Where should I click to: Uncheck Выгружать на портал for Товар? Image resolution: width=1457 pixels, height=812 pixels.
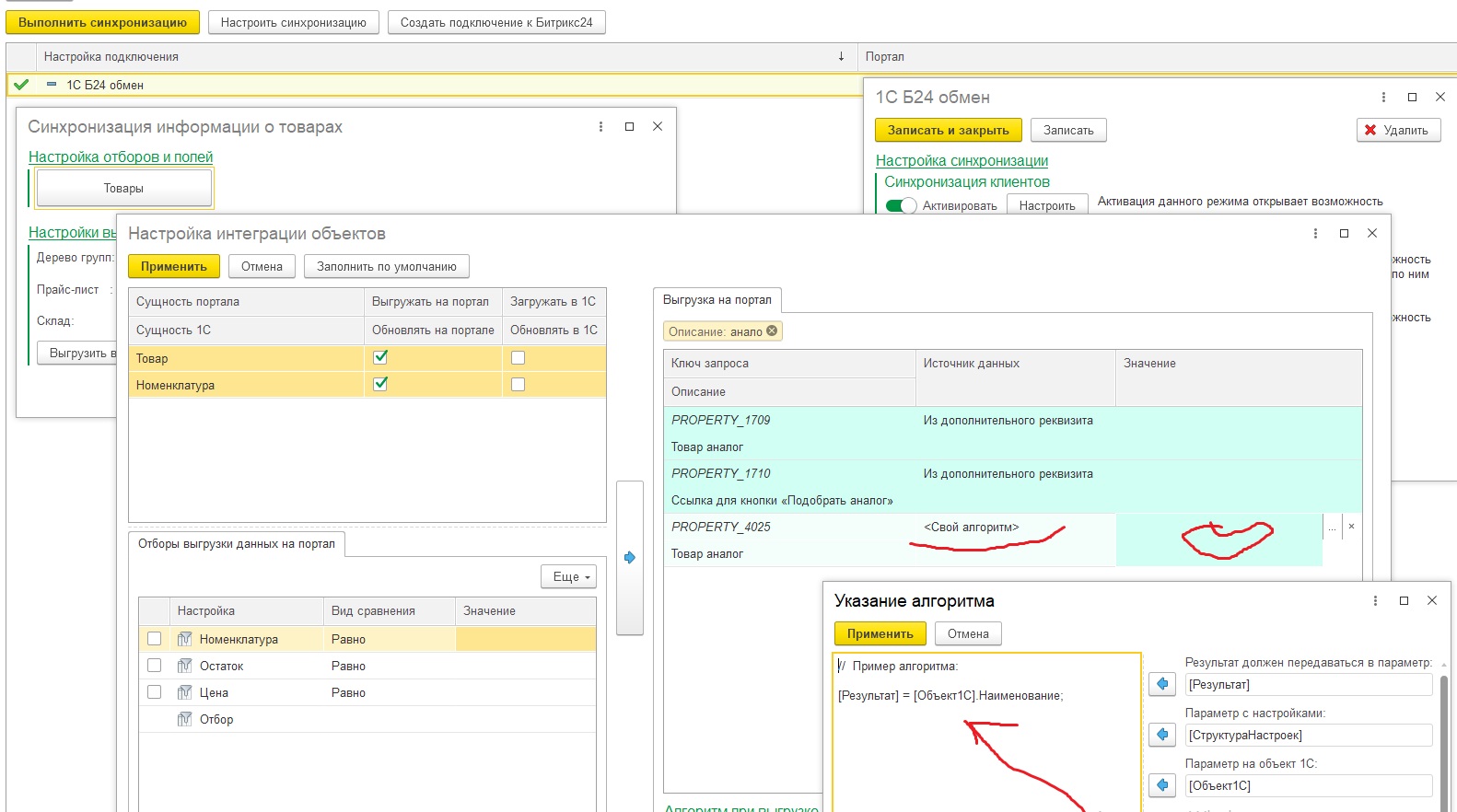(380, 357)
